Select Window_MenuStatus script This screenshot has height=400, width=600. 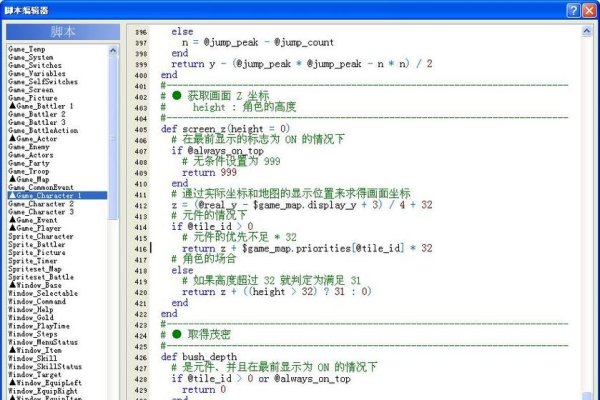(43, 342)
